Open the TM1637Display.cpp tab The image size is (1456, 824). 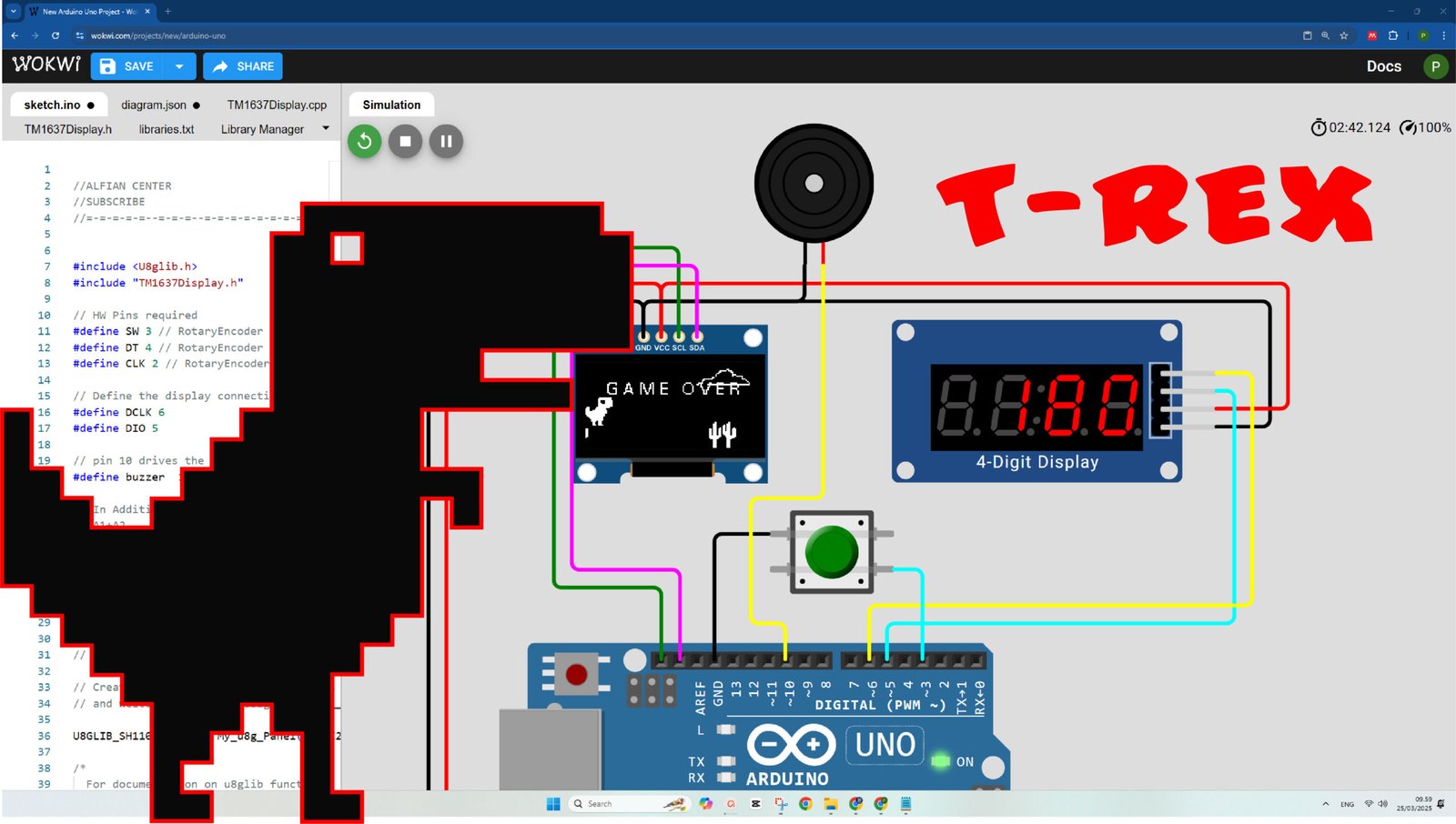(x=277, y=105)
